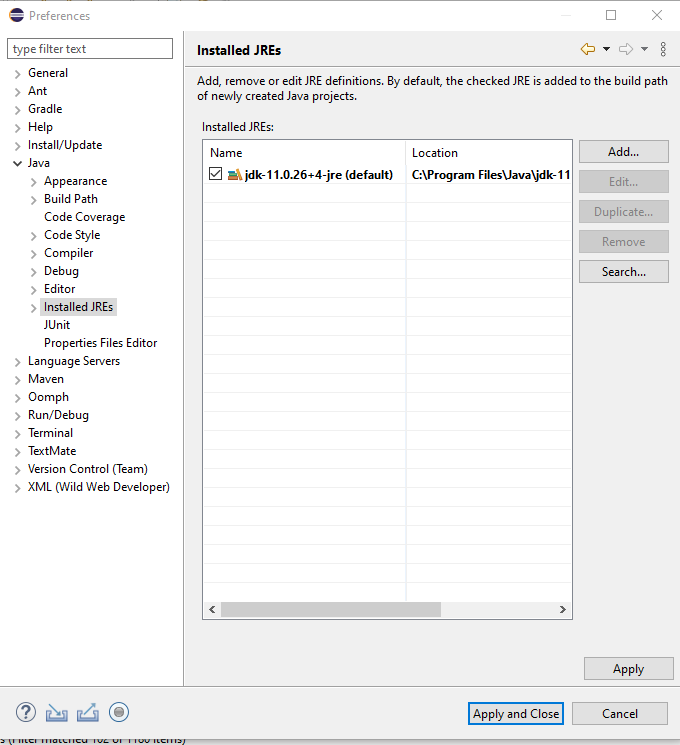Open the forward history dropdown arrow
680x745 pixels.
pyautogui.click(x=644, y=49)
